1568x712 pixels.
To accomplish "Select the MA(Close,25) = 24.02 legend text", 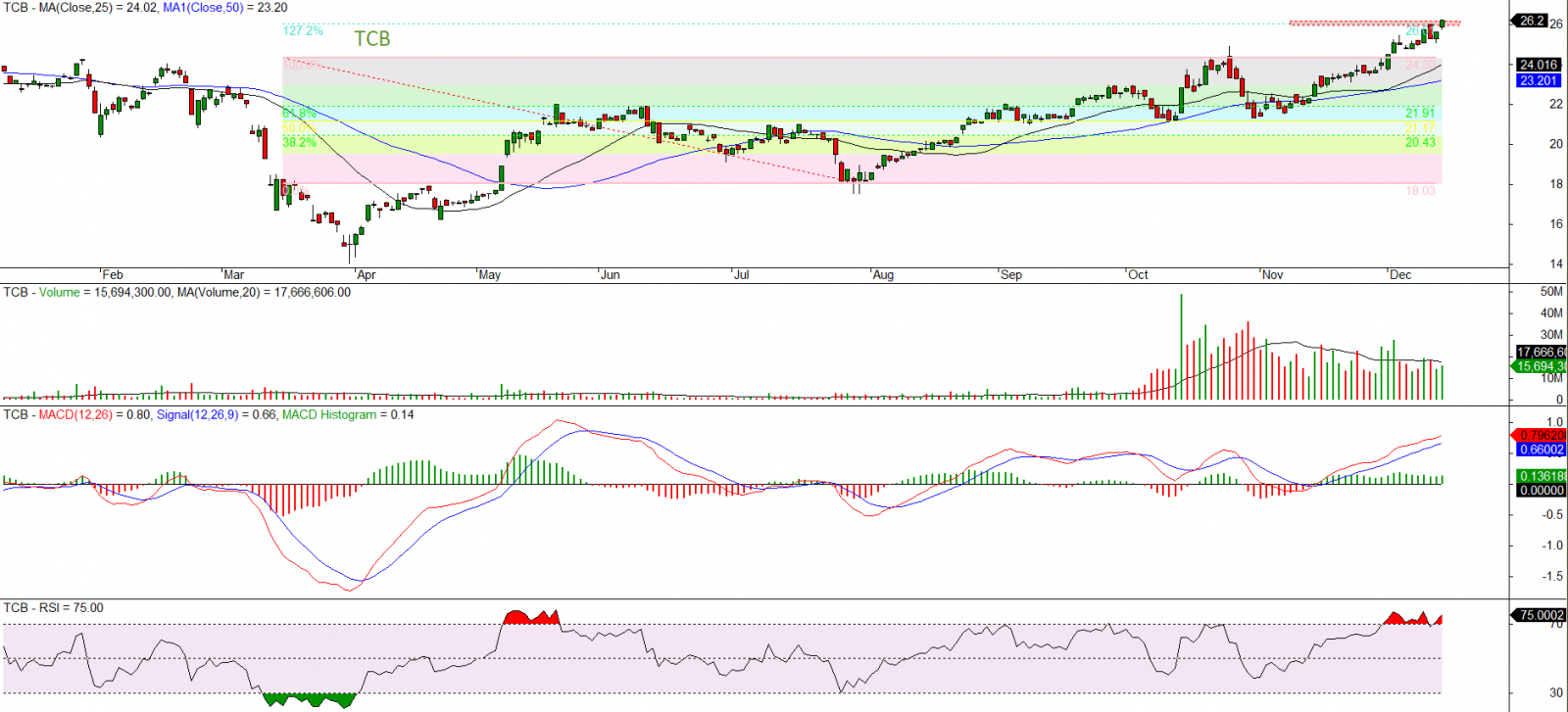I will click(98, 7).
